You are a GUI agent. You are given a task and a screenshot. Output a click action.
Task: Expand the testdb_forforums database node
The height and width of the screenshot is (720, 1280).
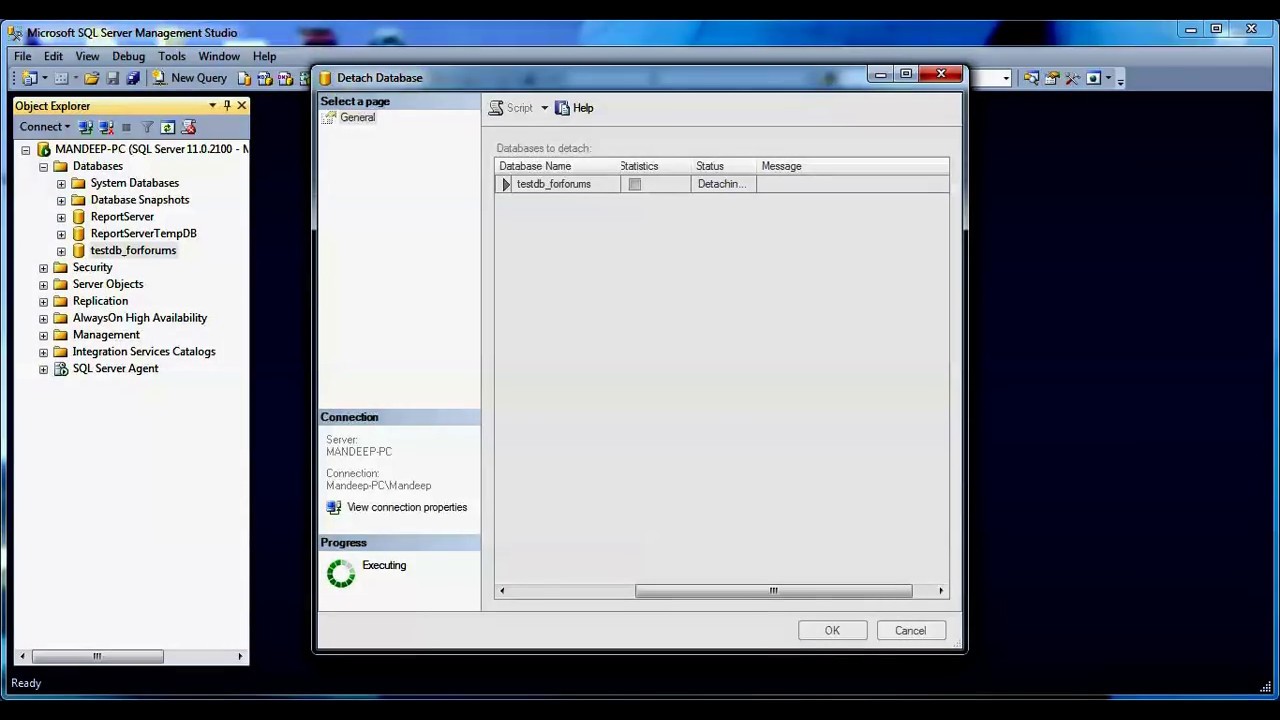click(x=61, y=251)
